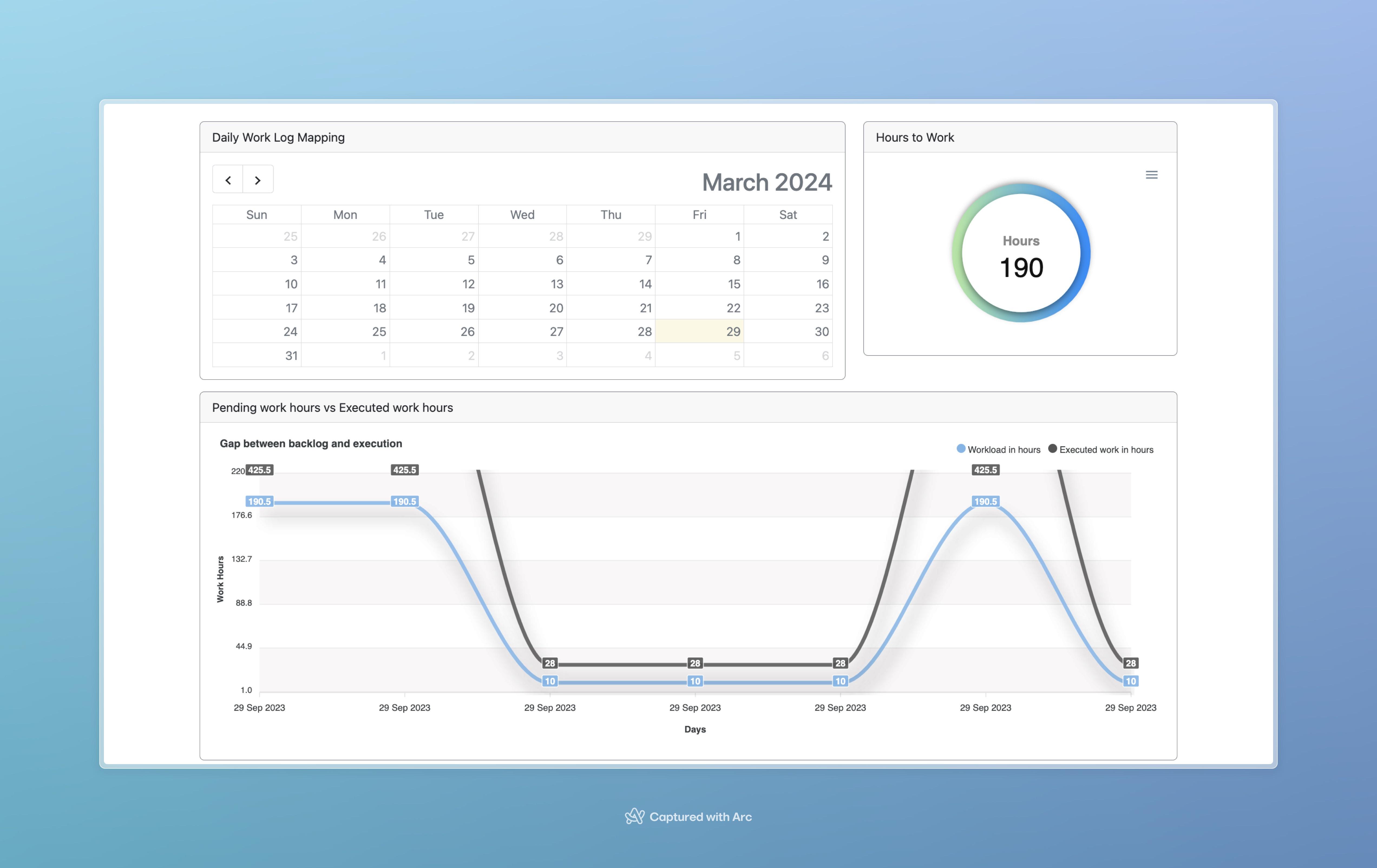Click last 28 executed-work data point
Image resolution: width=1377 pixels, height=868 pixels.
coord(1130,663)
